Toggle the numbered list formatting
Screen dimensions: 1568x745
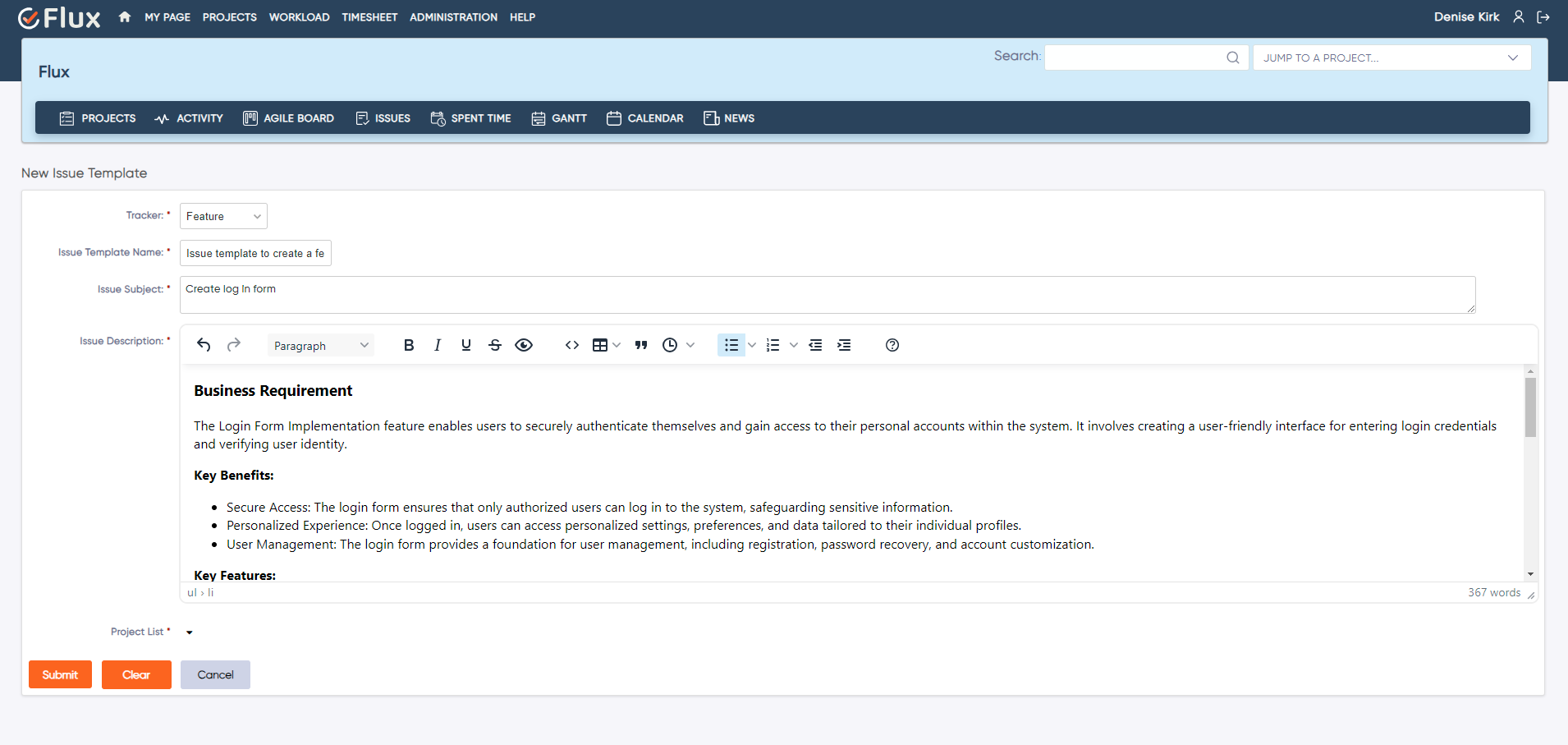(774, 345)
